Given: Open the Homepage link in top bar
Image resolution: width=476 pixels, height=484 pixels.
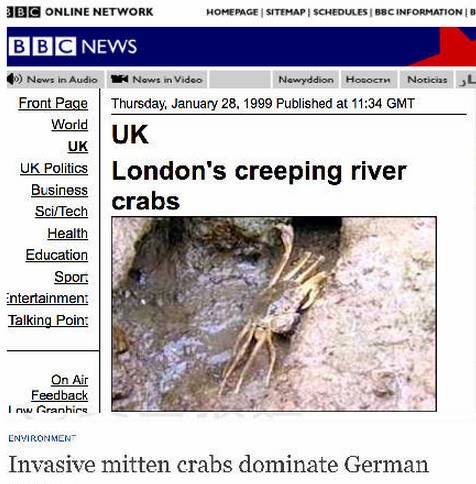Looking at the screenshot, I should 232,12.
